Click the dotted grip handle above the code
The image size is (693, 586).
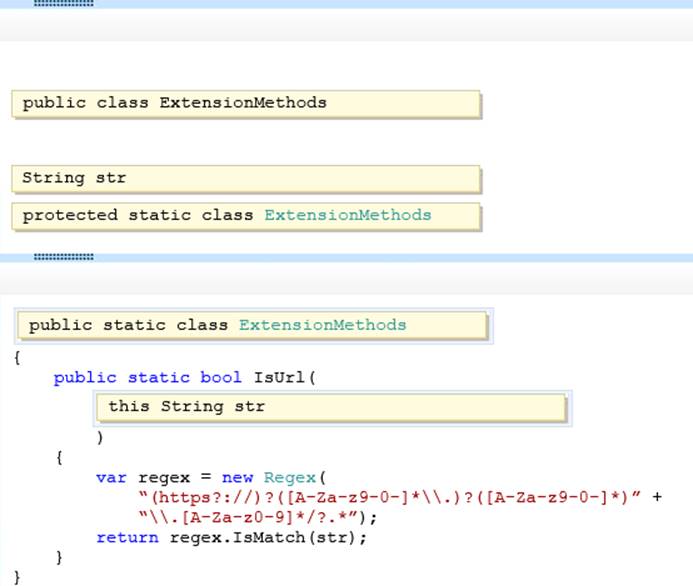click(x=63, y=257)
